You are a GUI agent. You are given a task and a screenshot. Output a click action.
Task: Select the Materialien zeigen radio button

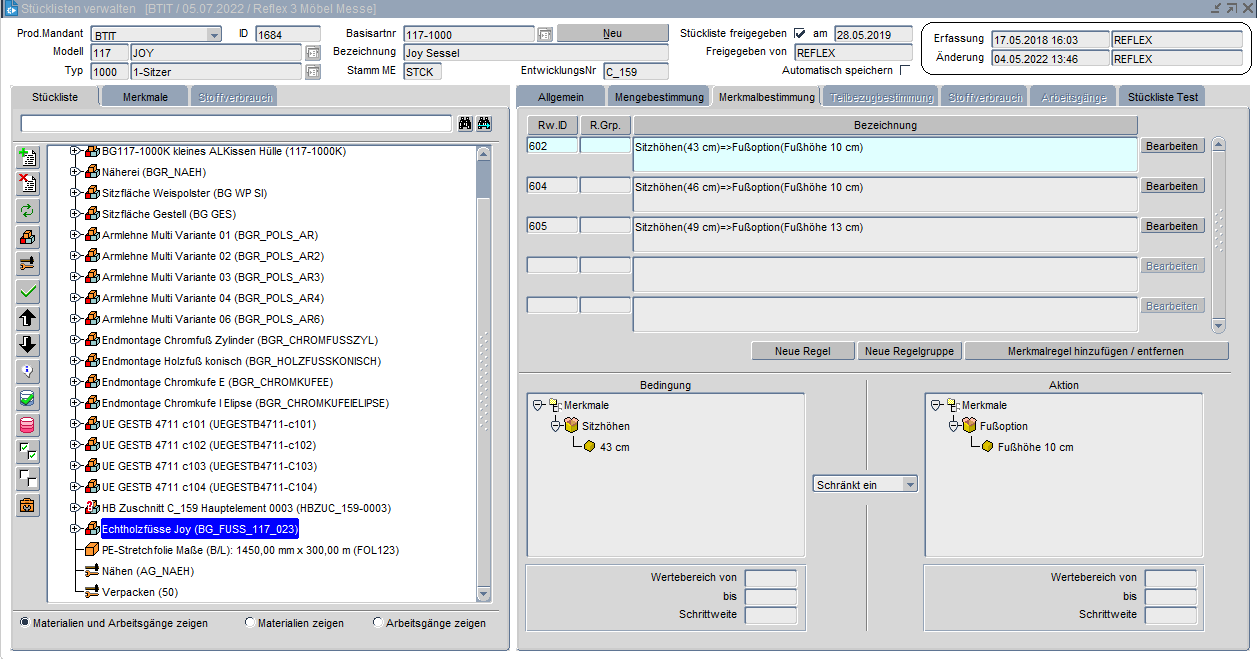[x=250, y=623]
